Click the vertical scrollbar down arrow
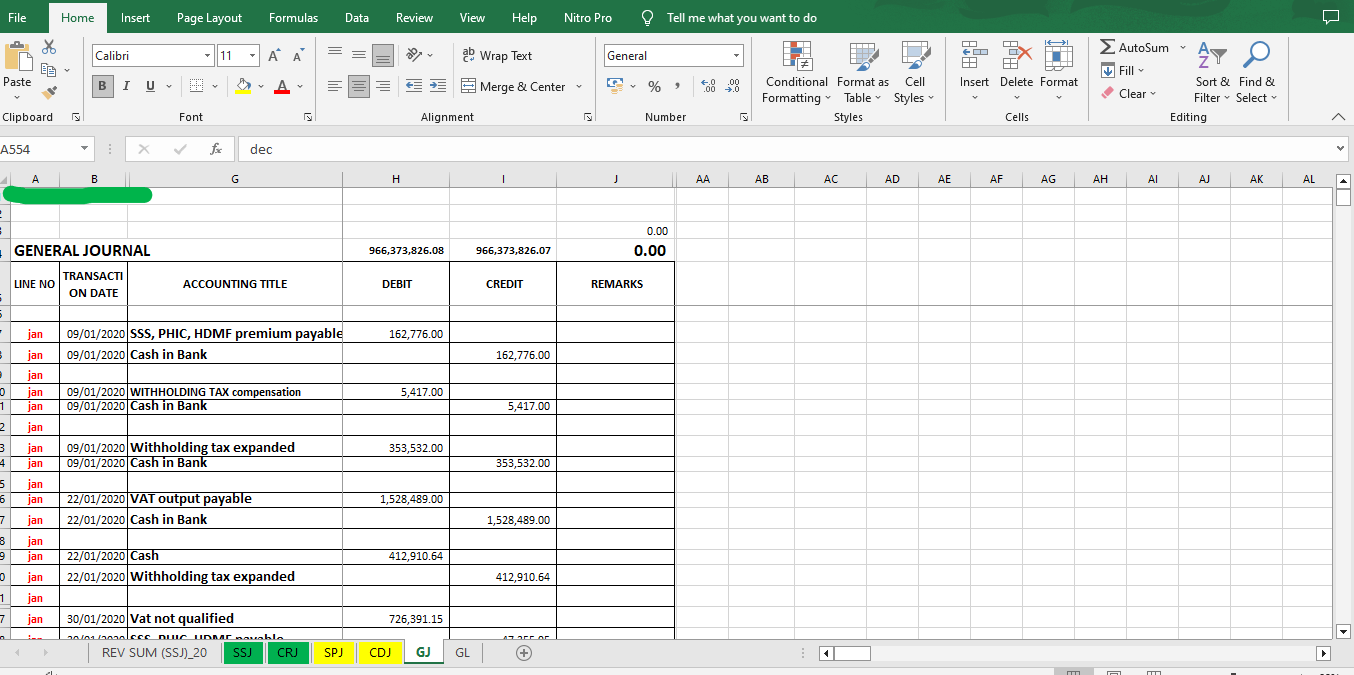This screenshot has width=1354, height=675. tap(1344, 631)
